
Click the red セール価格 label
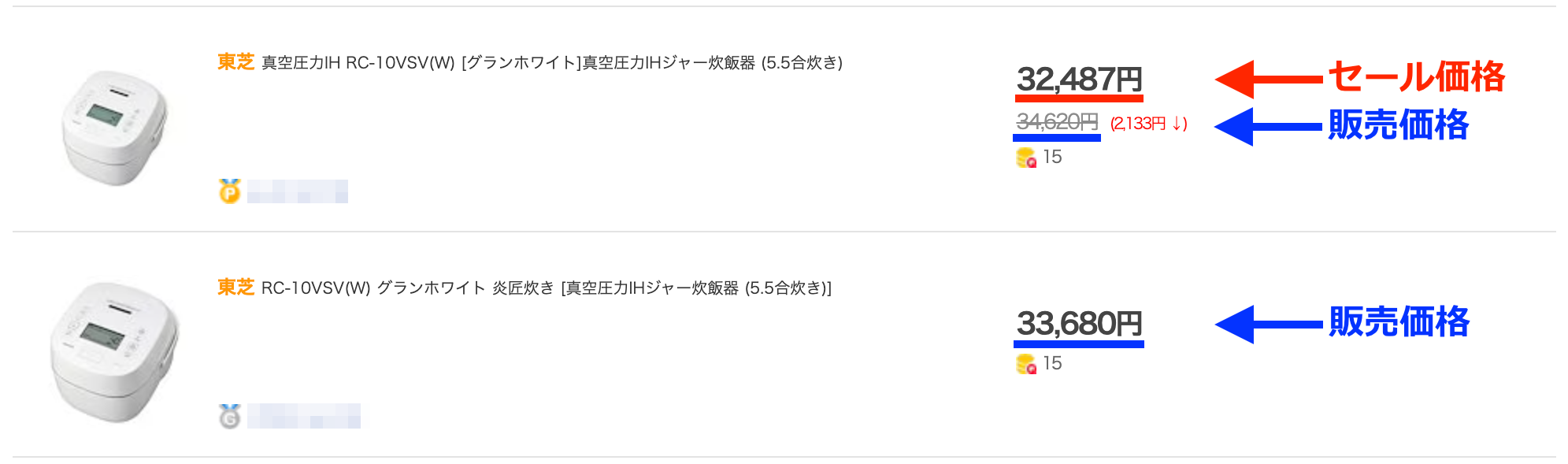pyautogui.click(x=1416, y=77)
